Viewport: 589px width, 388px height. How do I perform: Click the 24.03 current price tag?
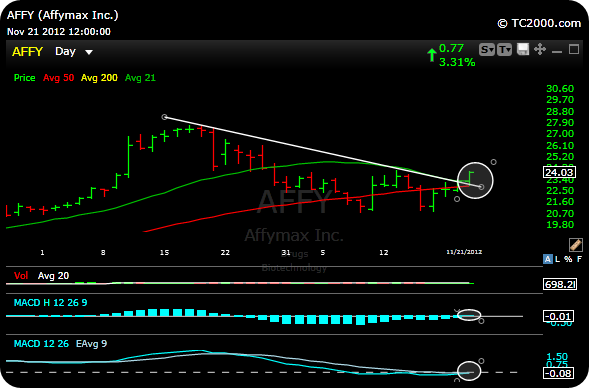(x=559, y=172)
